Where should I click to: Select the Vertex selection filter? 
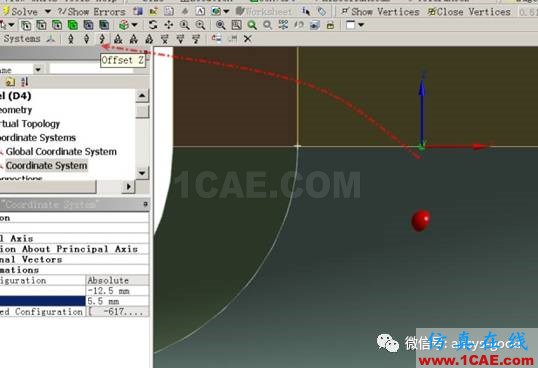pyautogui.click(x=26, y=25)
